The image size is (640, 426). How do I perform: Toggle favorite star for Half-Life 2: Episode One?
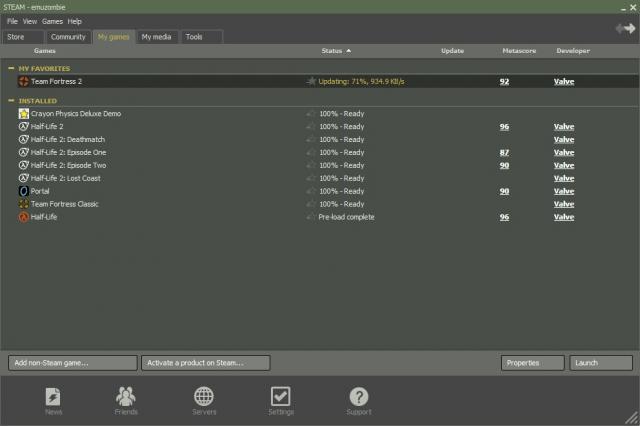[311, 152]
